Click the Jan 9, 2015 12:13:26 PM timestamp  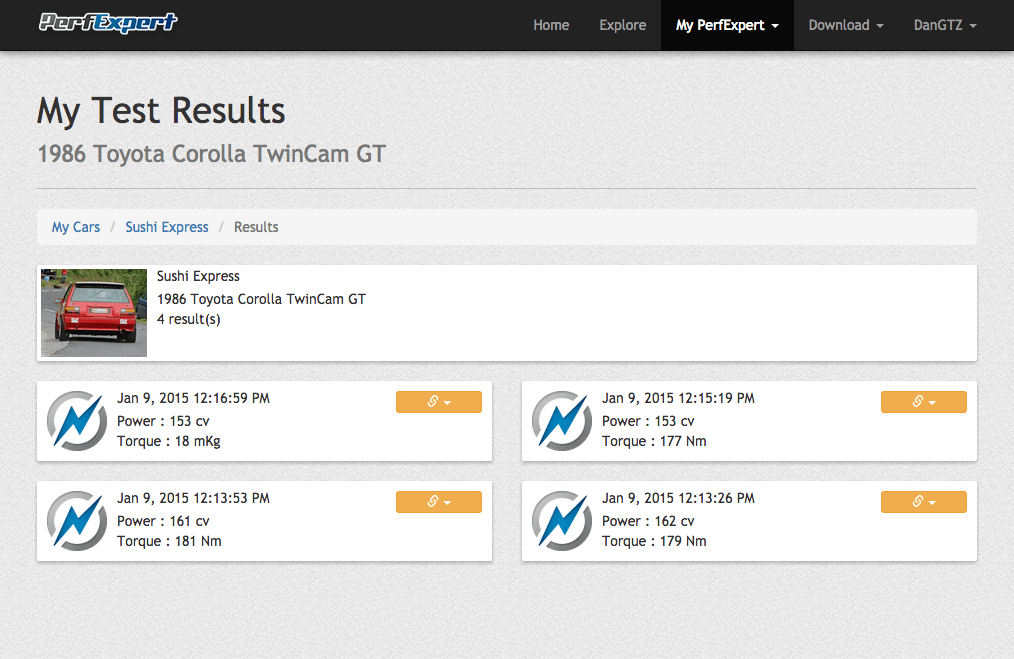tap(678, 499)
